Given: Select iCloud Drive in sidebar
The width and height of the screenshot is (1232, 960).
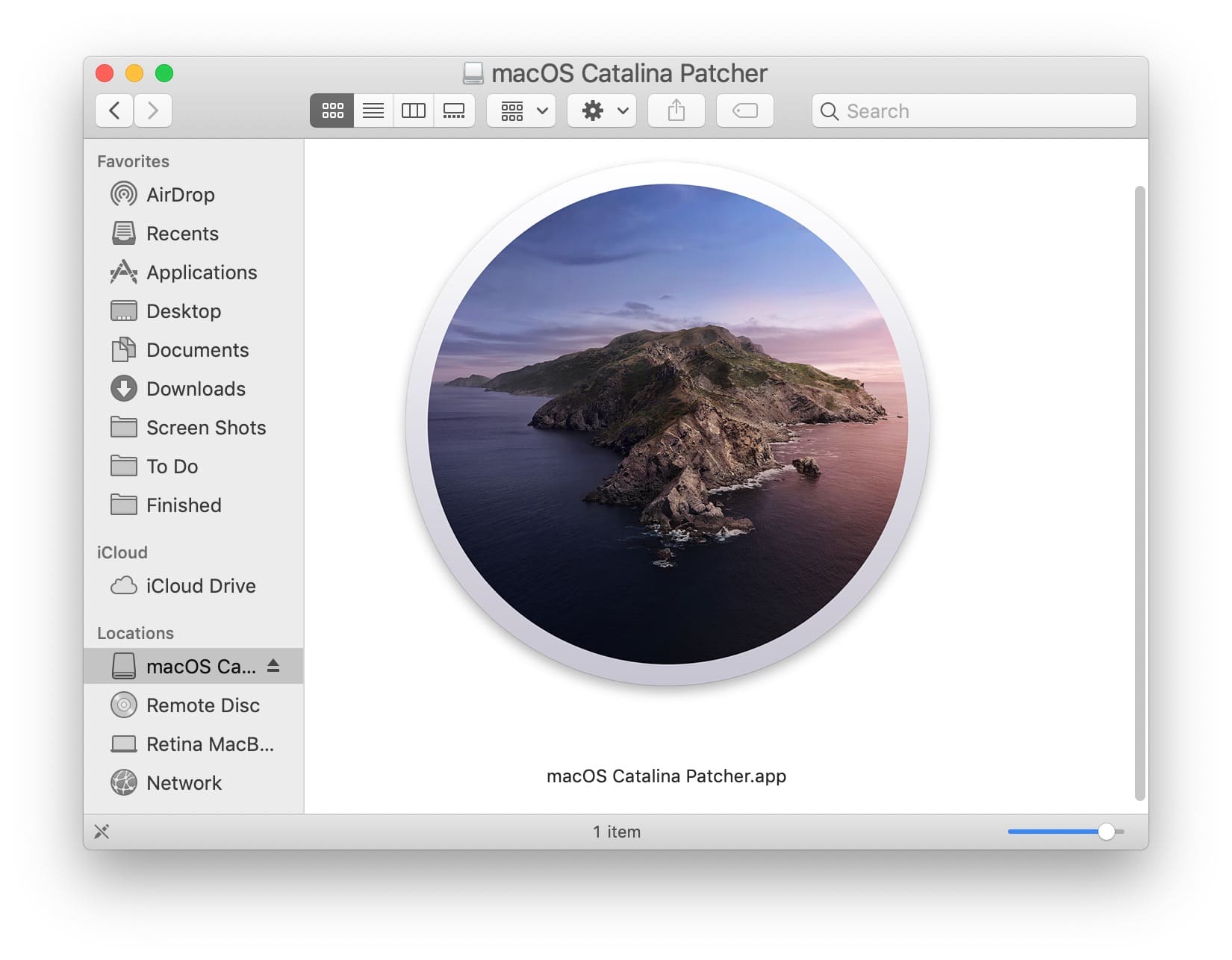Looking at the screenshot, I should tap(200, 586).
